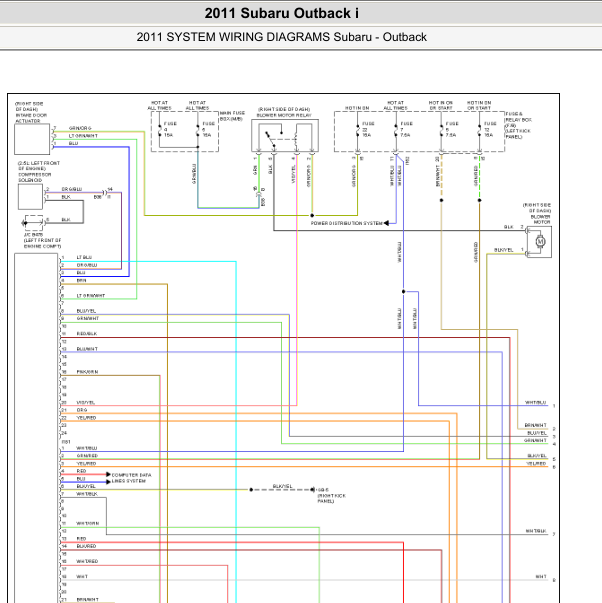Click the Computer Data Lines System label
The image size is (602, 603).
131,478
